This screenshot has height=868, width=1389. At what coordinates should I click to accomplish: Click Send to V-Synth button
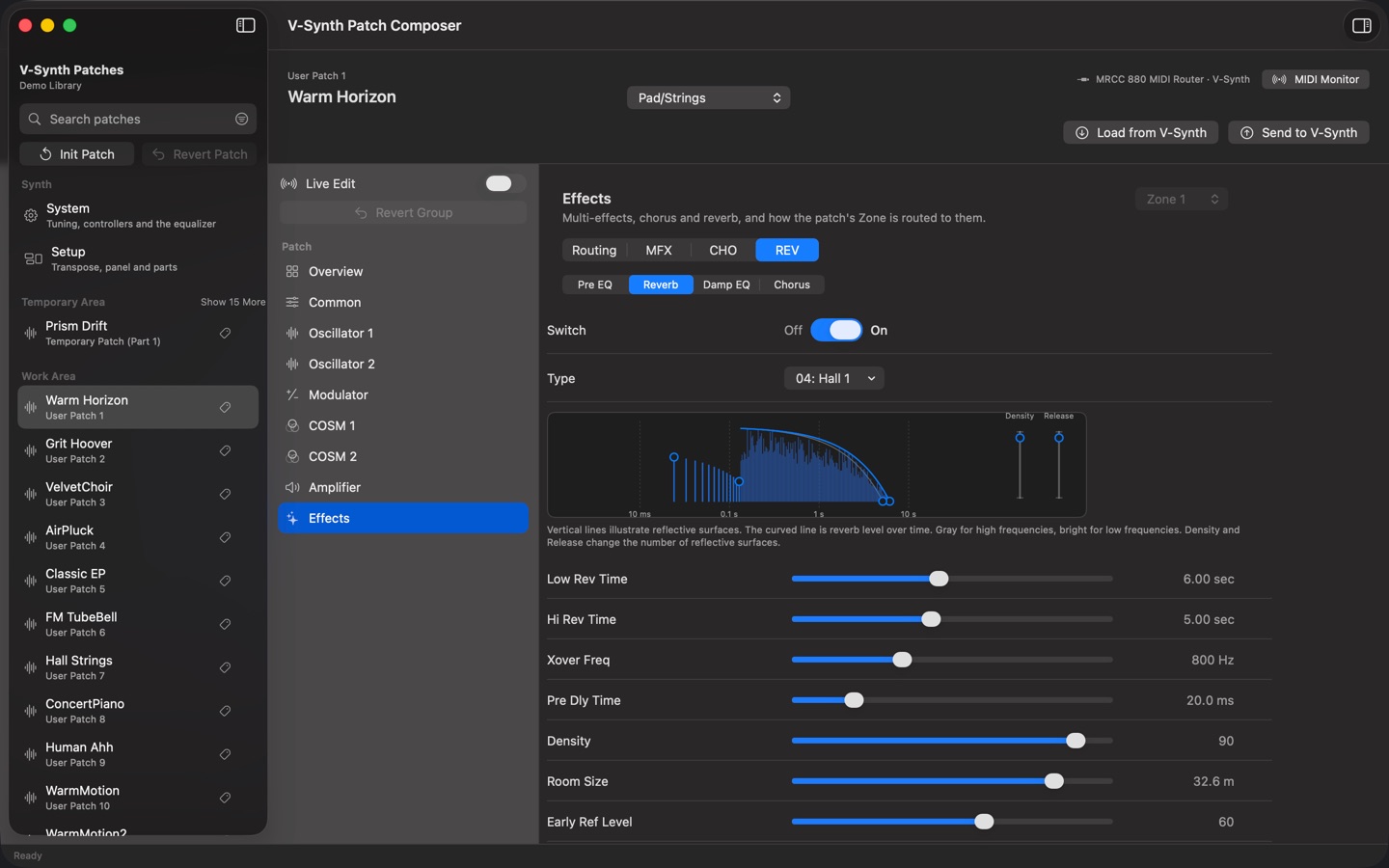[1298, 132]
